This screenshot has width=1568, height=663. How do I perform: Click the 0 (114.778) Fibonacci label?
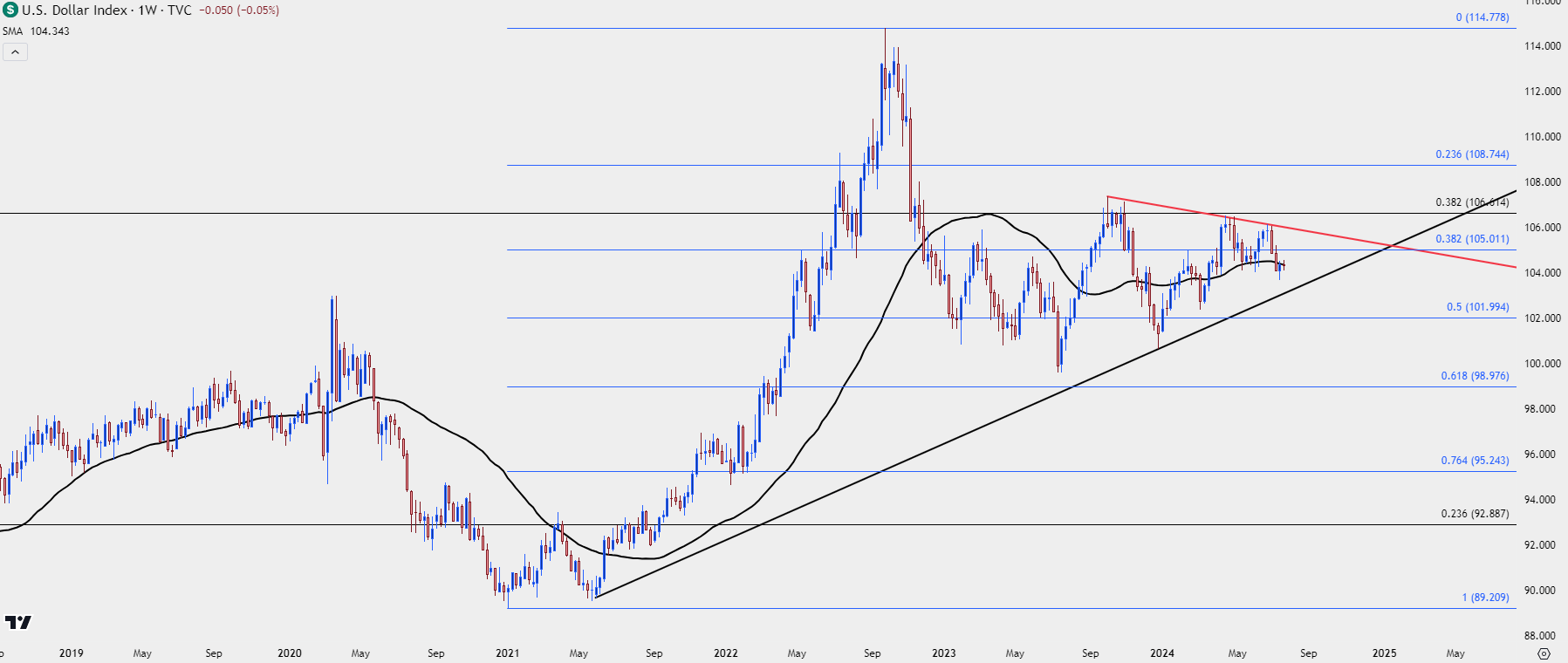pos(1482,17)
